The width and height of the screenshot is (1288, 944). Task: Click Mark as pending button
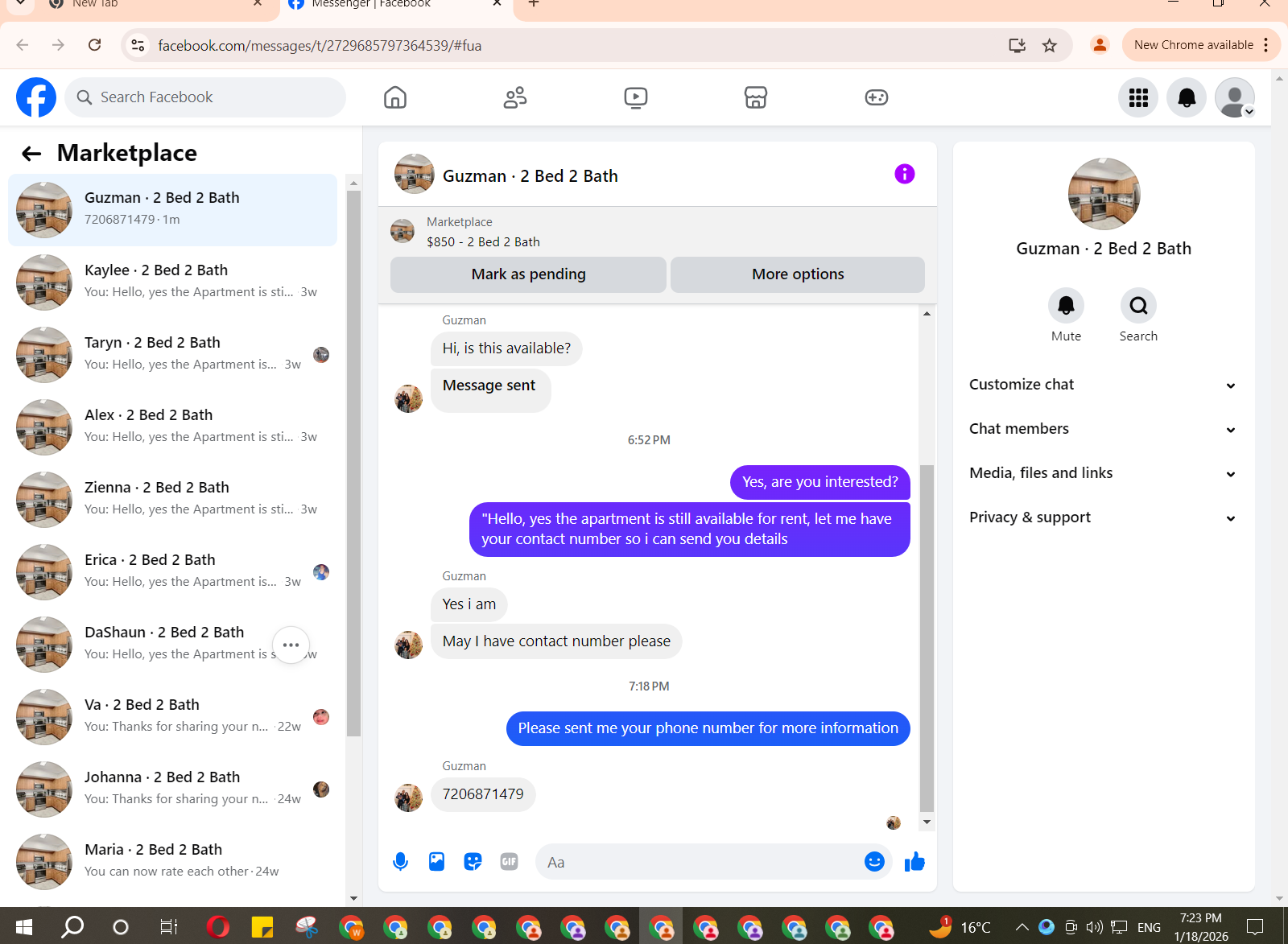(x=528, y=274)
